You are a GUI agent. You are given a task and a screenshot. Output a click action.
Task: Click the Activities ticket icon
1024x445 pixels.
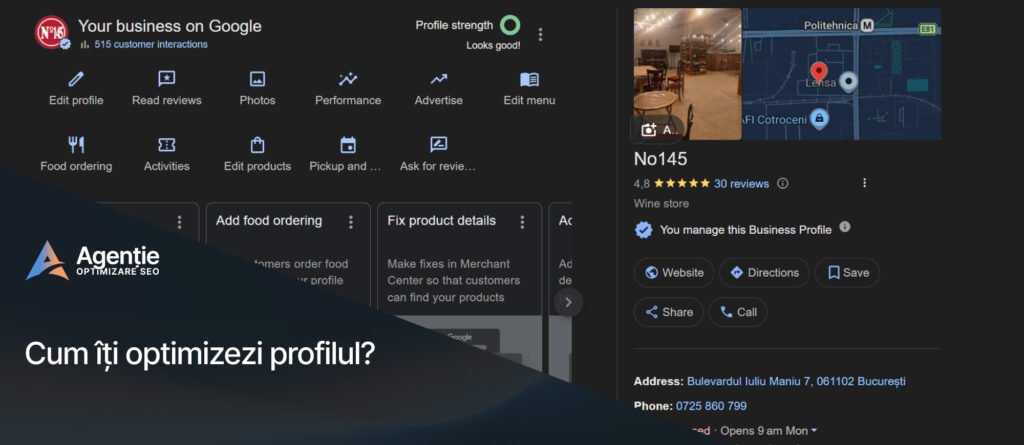click(x=166, y=145)
